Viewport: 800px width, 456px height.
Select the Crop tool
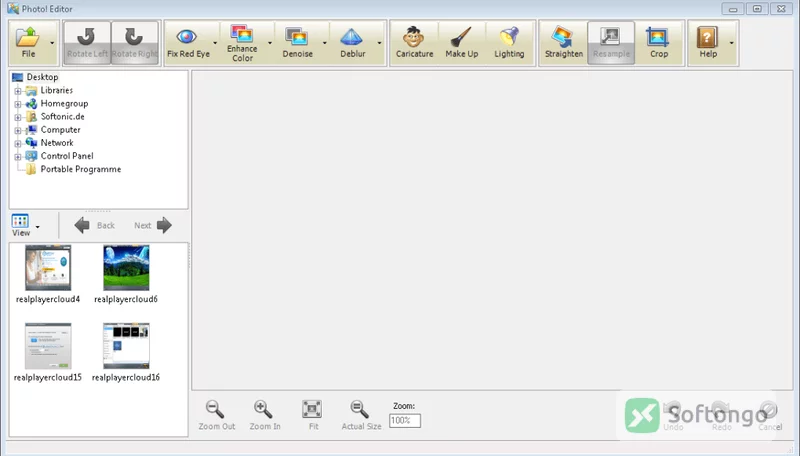point(659,43)
